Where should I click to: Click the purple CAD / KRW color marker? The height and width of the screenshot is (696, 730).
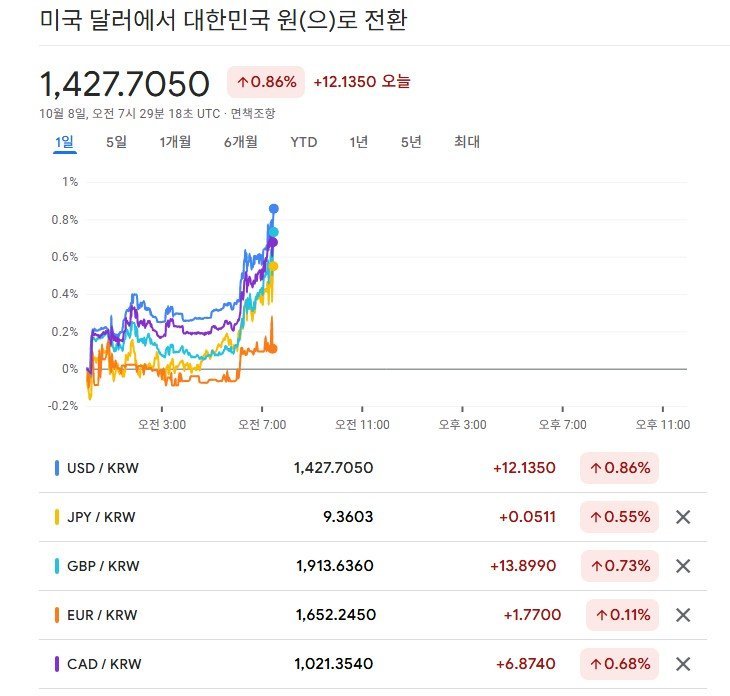pos(57,664)
